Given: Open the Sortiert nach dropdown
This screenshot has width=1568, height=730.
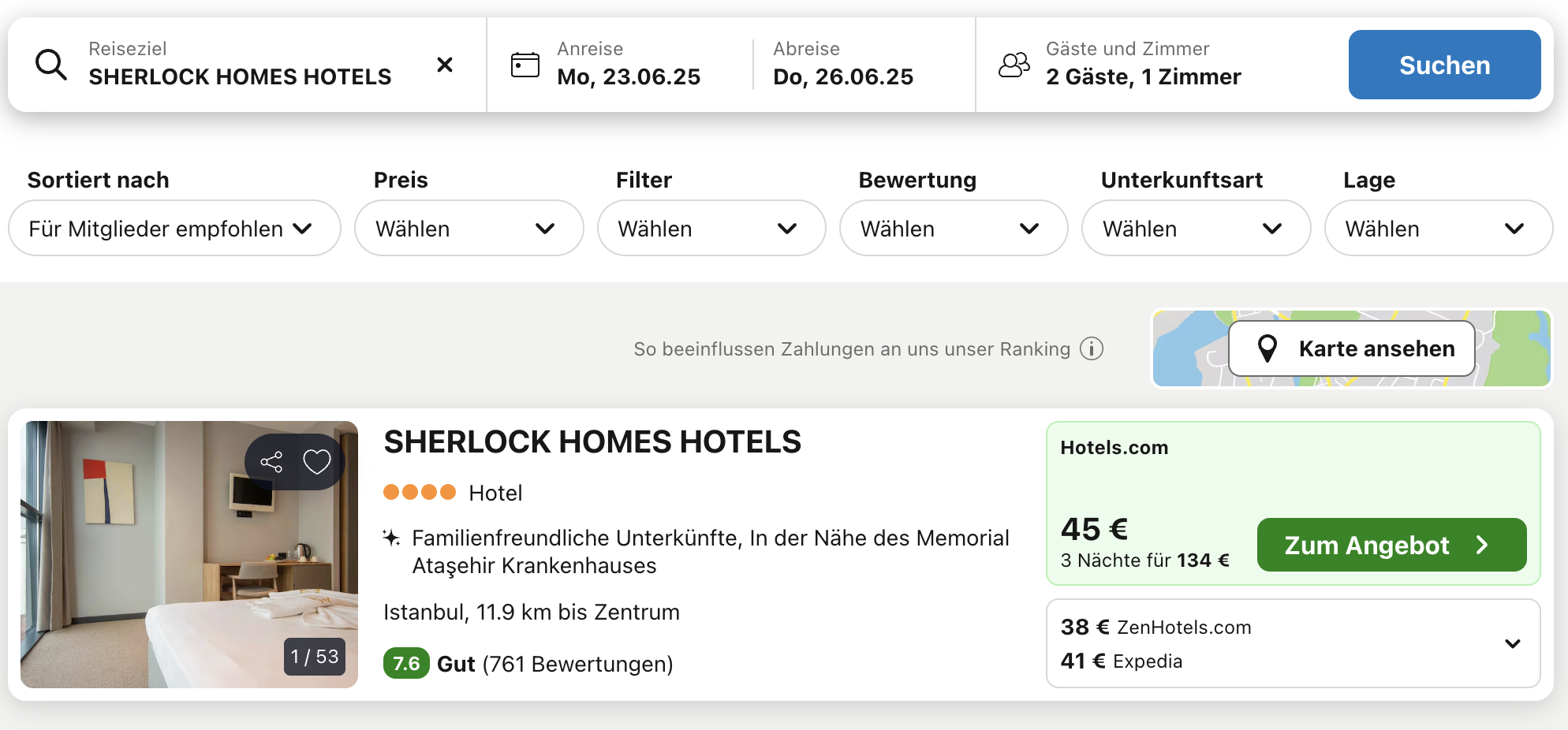Looking at the screenshot, I should pyautogui.click(x=174, y=229).
